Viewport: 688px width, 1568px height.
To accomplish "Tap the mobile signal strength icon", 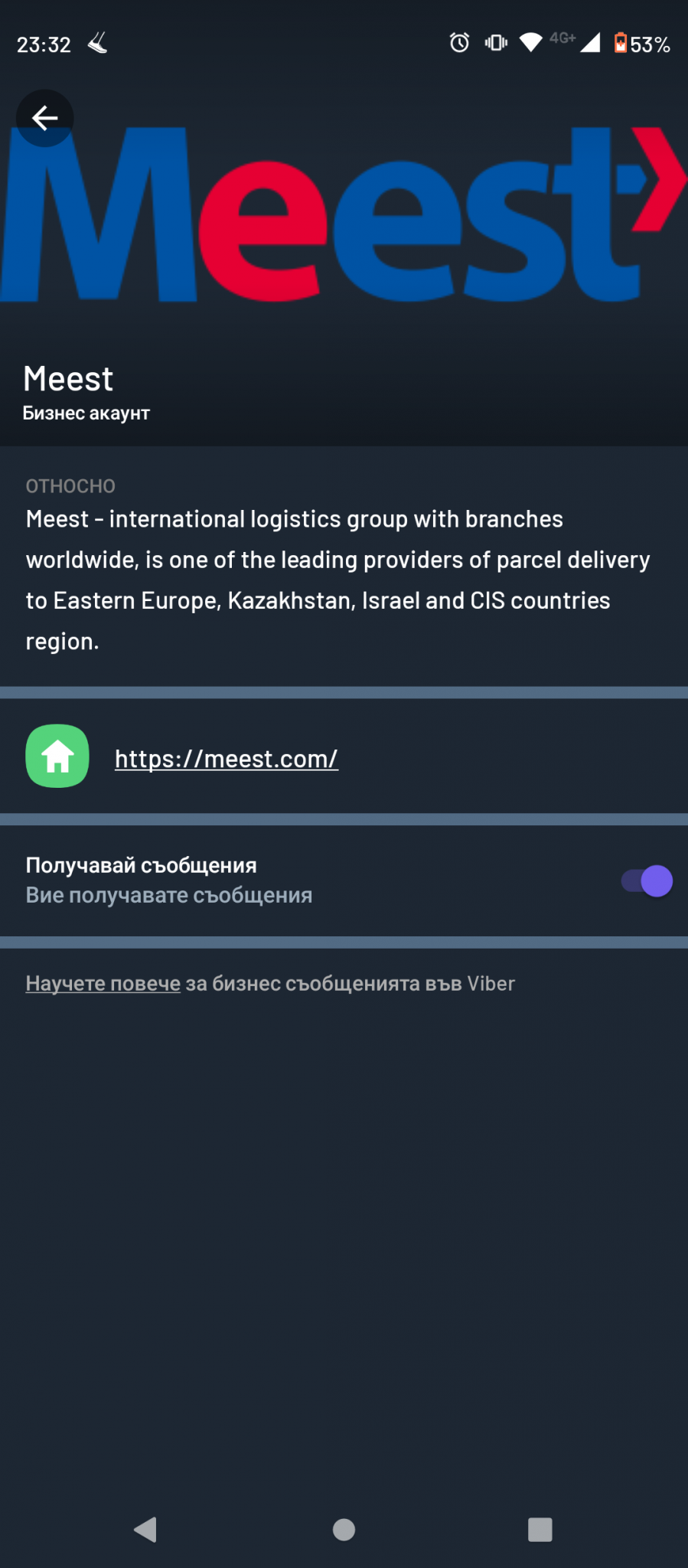I will pyautogui.click(x=589, y=43).
